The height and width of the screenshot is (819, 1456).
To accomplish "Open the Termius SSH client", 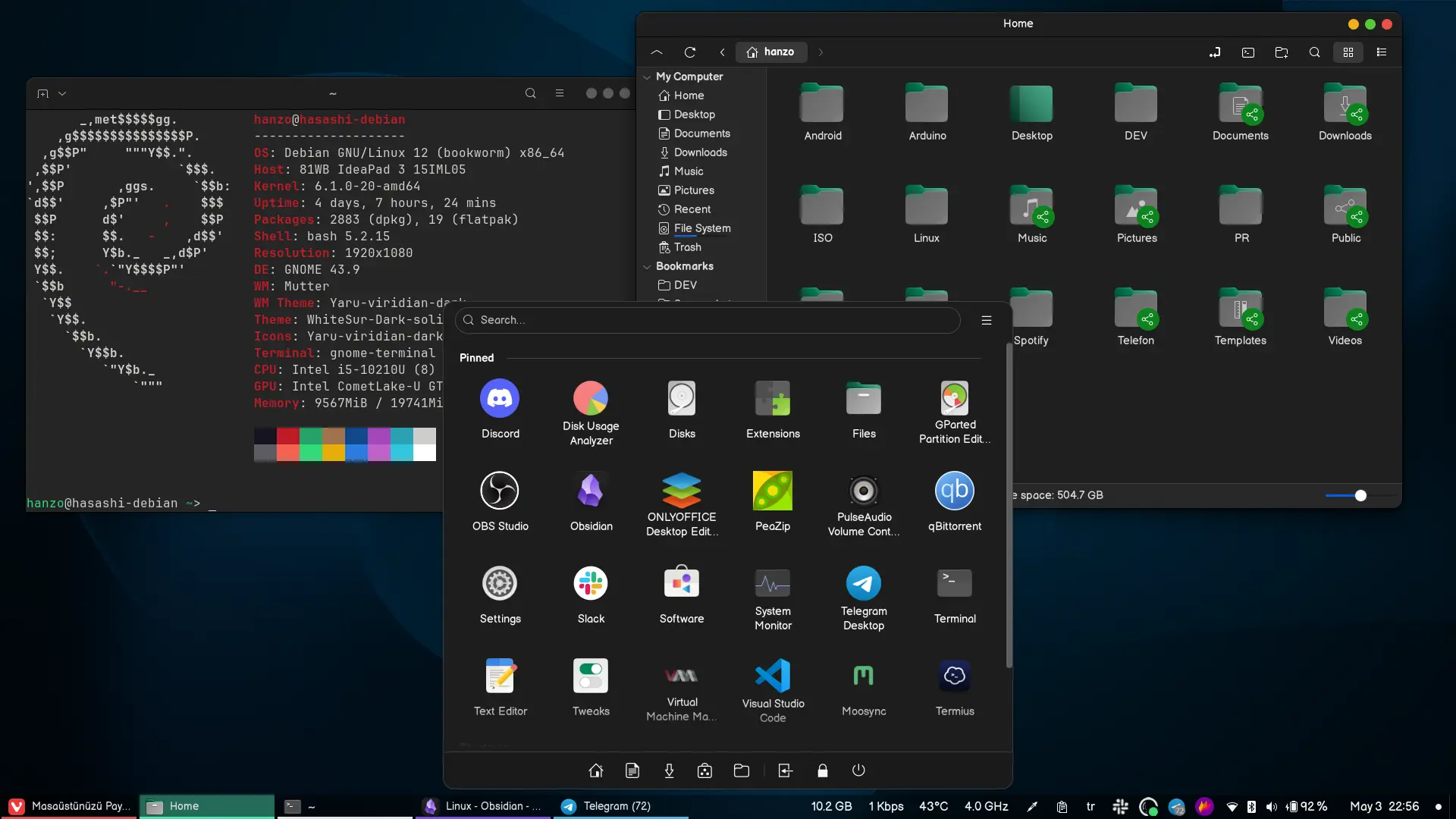I will point(955,687).
